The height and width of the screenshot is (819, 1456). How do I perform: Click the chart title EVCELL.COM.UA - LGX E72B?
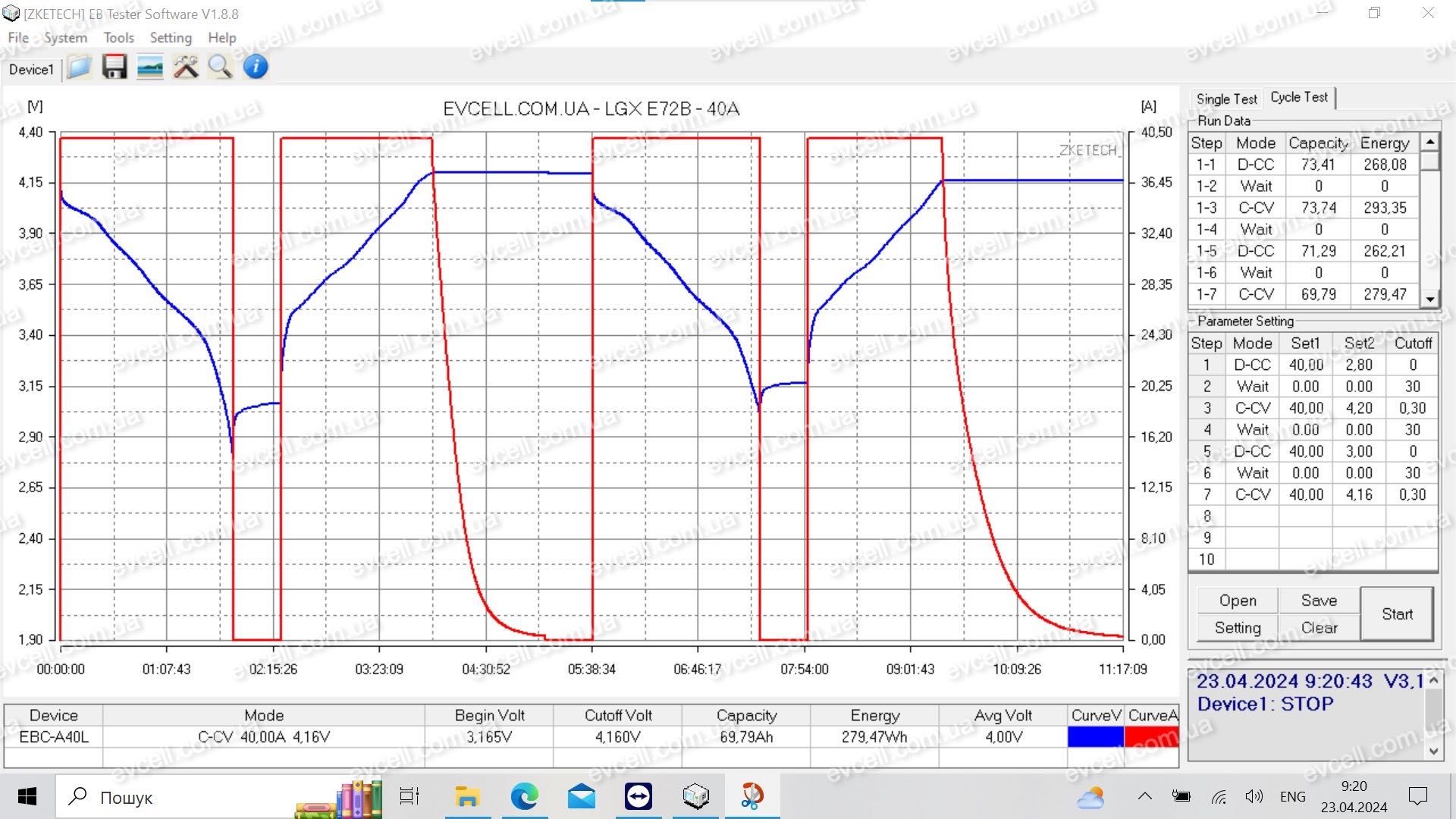tap(591, 108)
